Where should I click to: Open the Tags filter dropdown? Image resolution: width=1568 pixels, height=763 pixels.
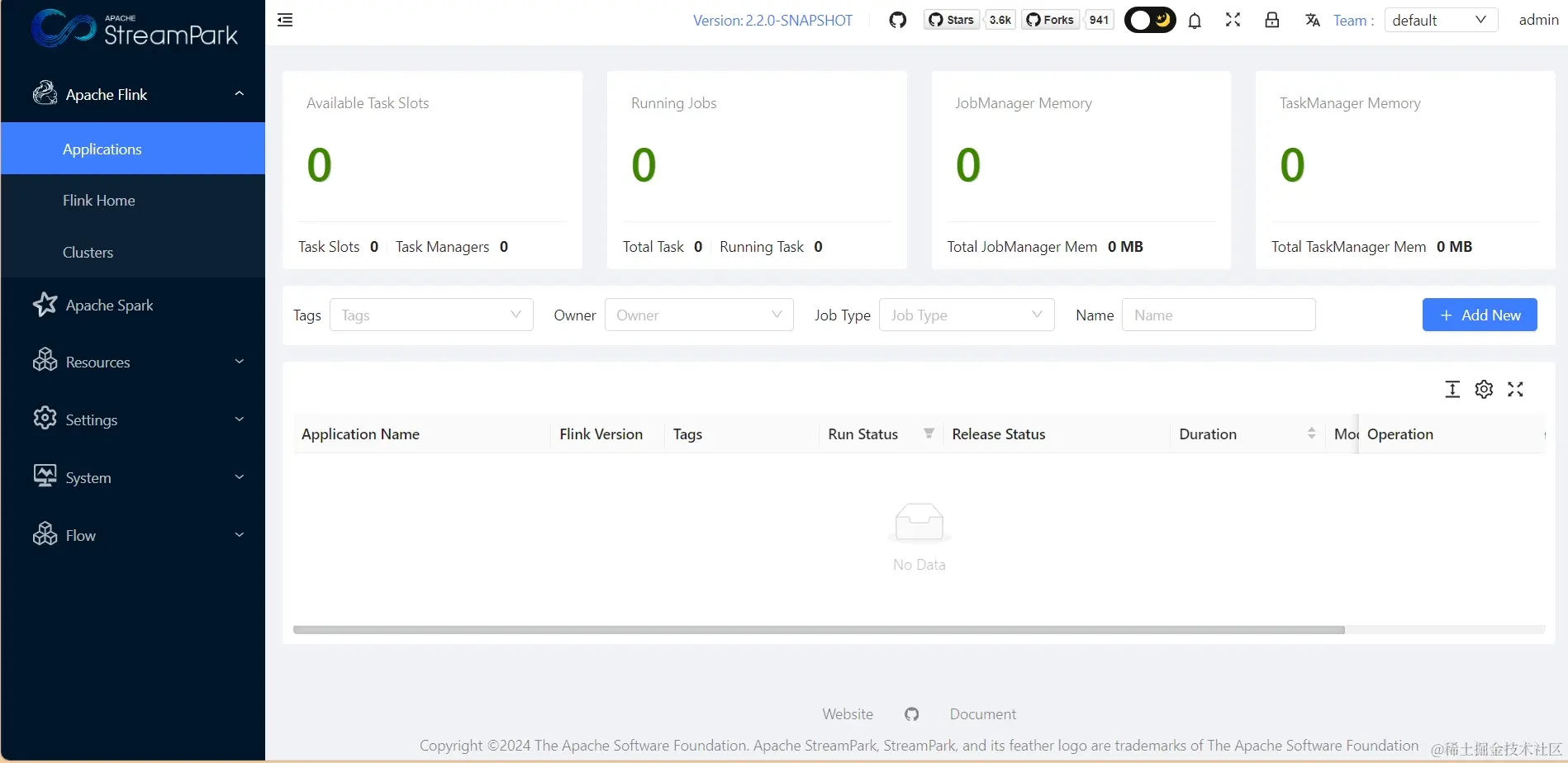[x=431, y=315]
